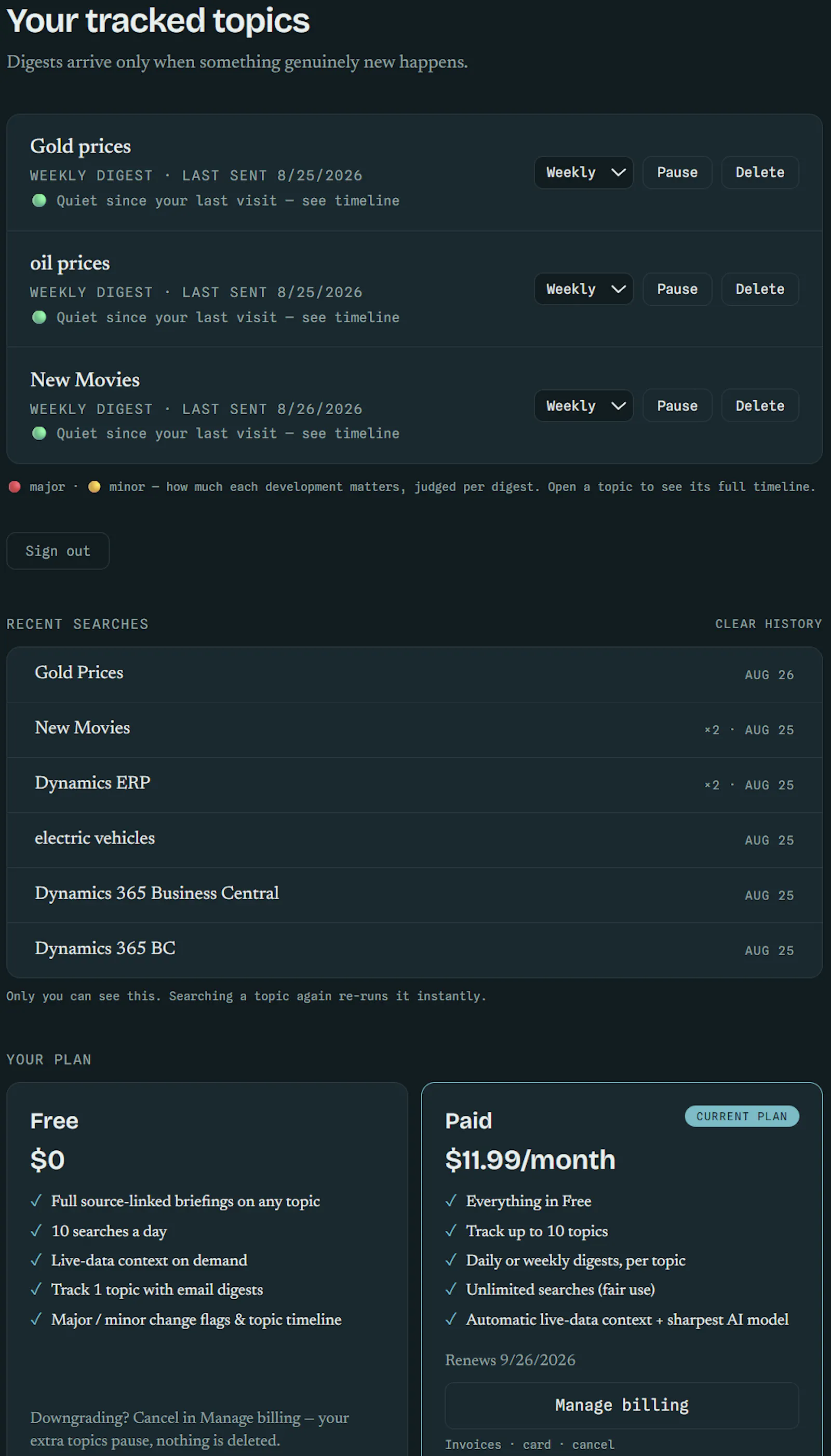Re-run the Dynamics 365 Business Central search
Viewport: 831px width, 1456px height.
(414, 895)
